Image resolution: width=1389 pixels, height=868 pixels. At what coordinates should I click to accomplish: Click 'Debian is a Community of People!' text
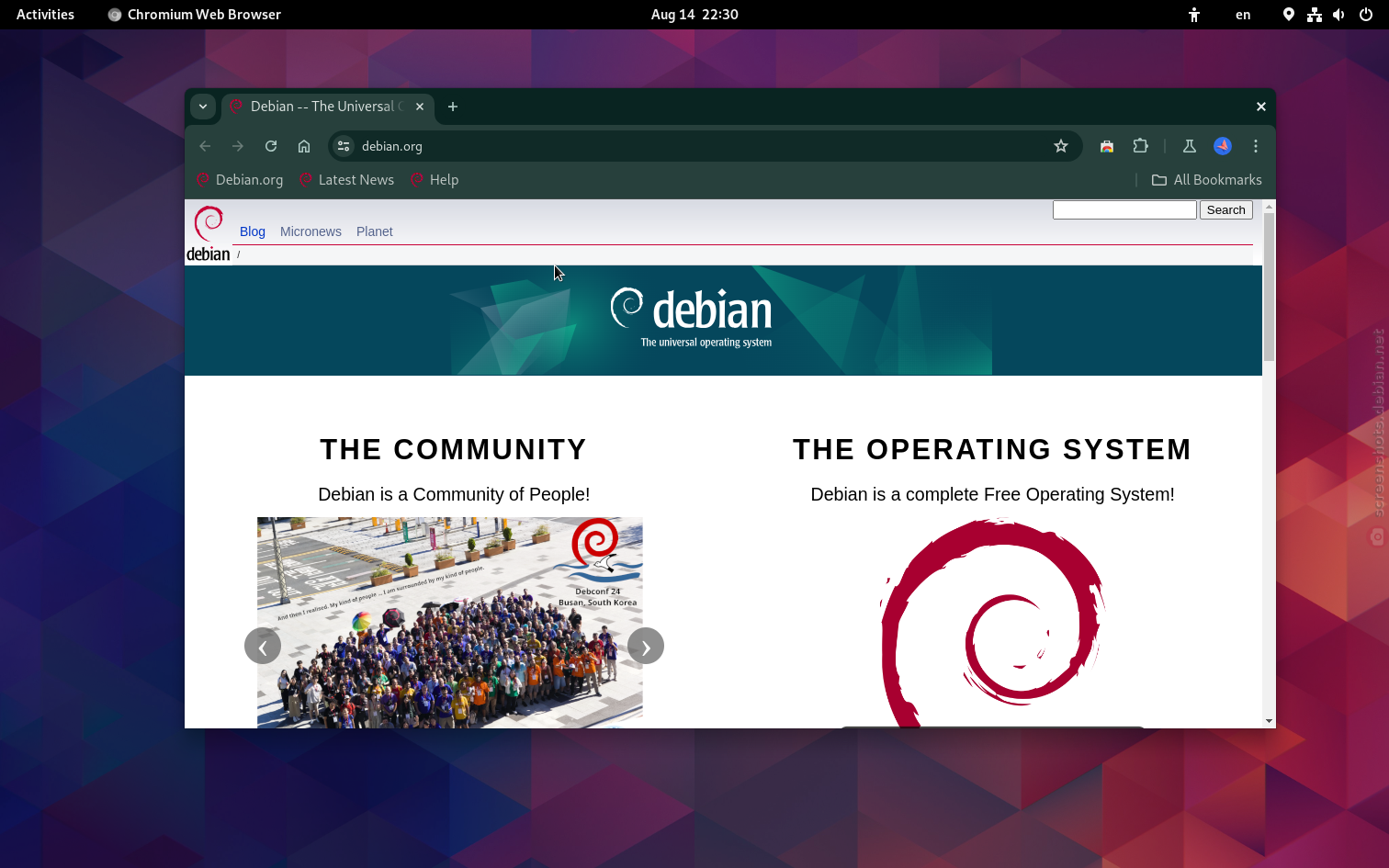[454, 494]
